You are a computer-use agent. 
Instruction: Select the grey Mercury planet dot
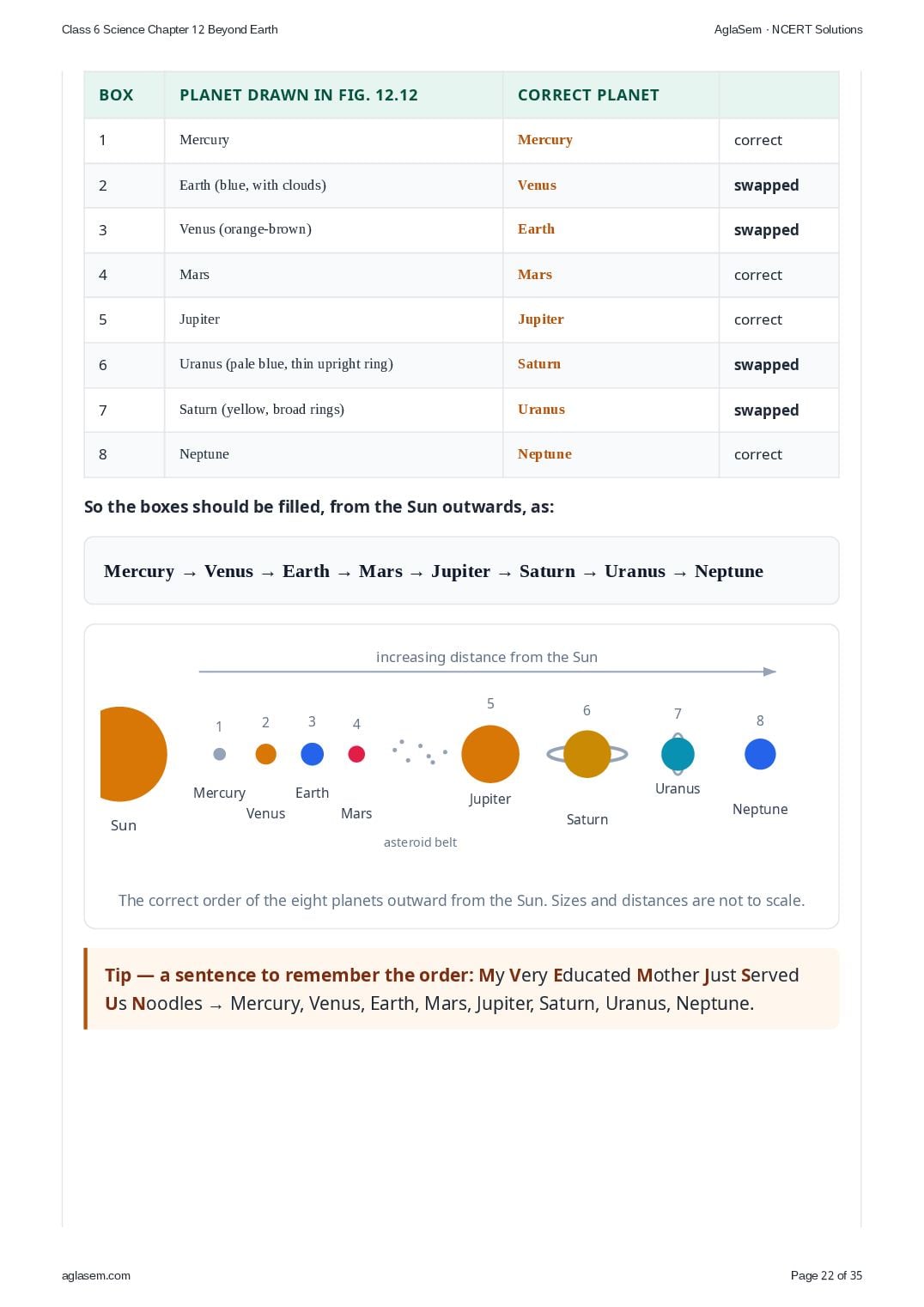[x=219, y=754]
